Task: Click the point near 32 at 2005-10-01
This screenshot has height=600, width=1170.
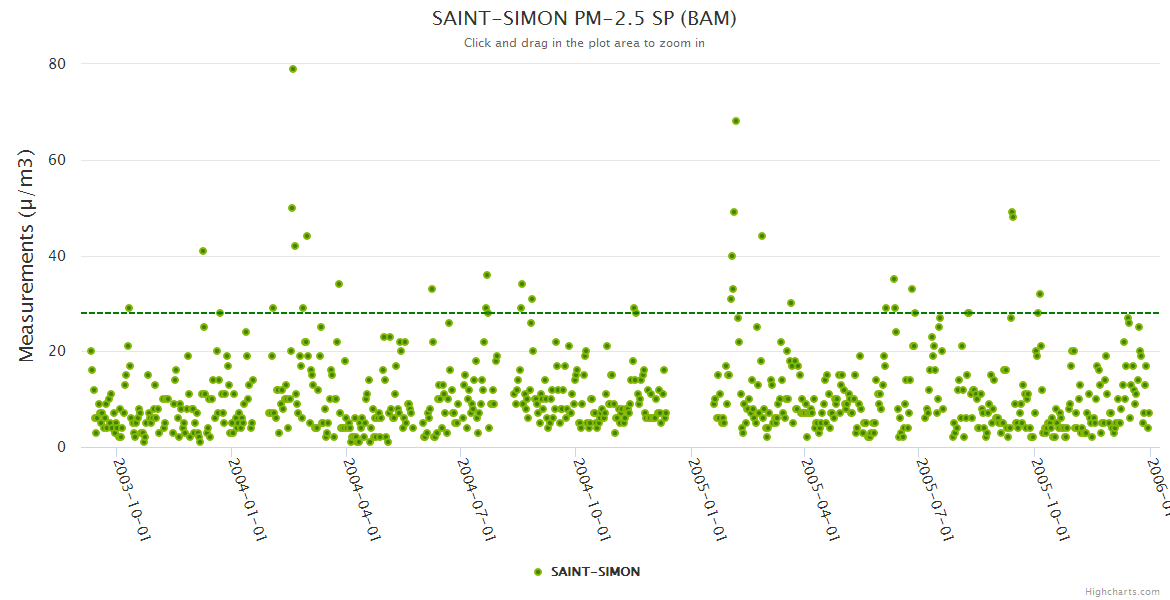Action: (x=1040, y=294)
